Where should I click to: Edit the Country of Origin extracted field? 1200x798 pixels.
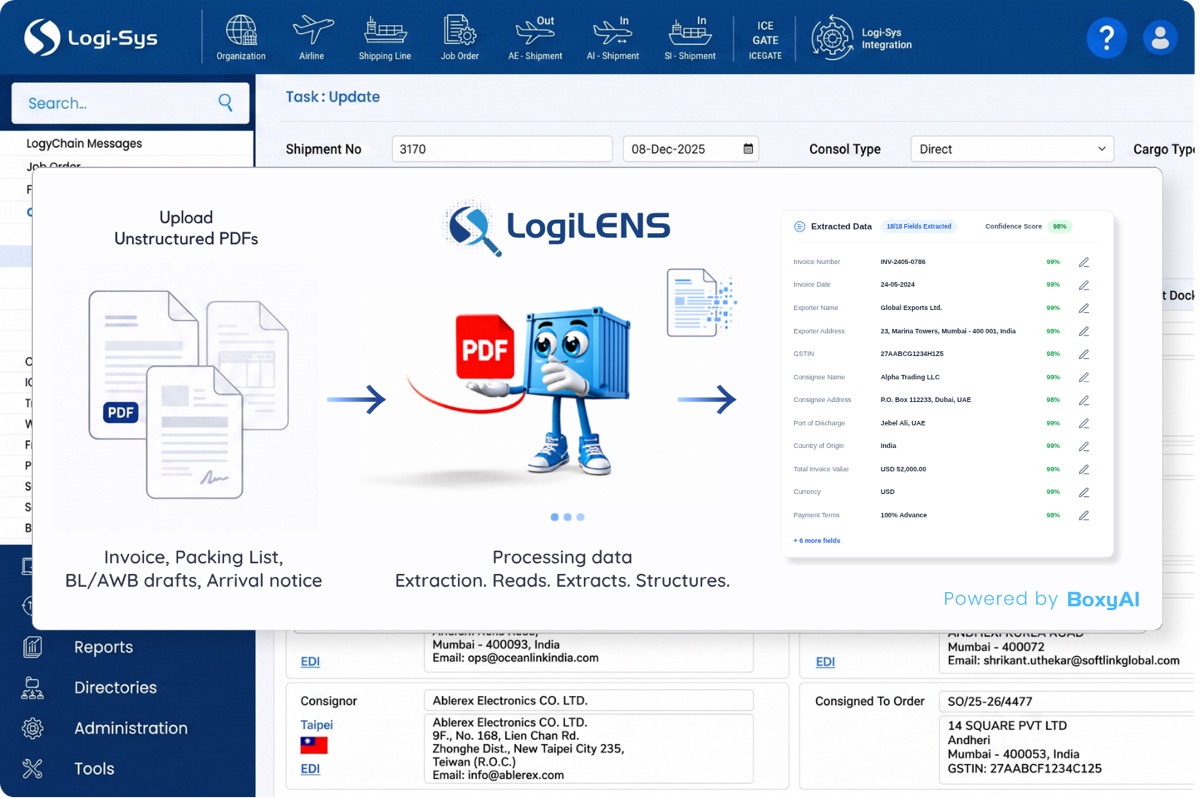click(x=1083, y=446)
